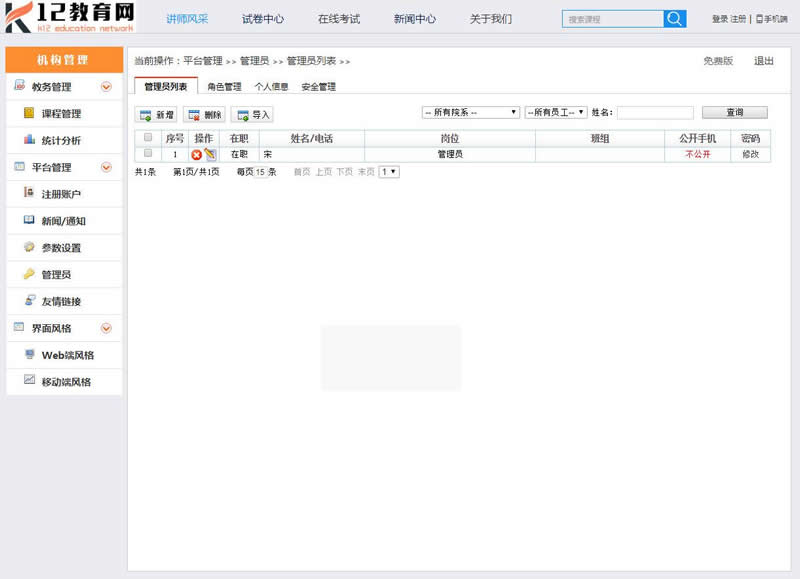
Task: Open the 所有员工 dropdown
Action: (556, 112)
